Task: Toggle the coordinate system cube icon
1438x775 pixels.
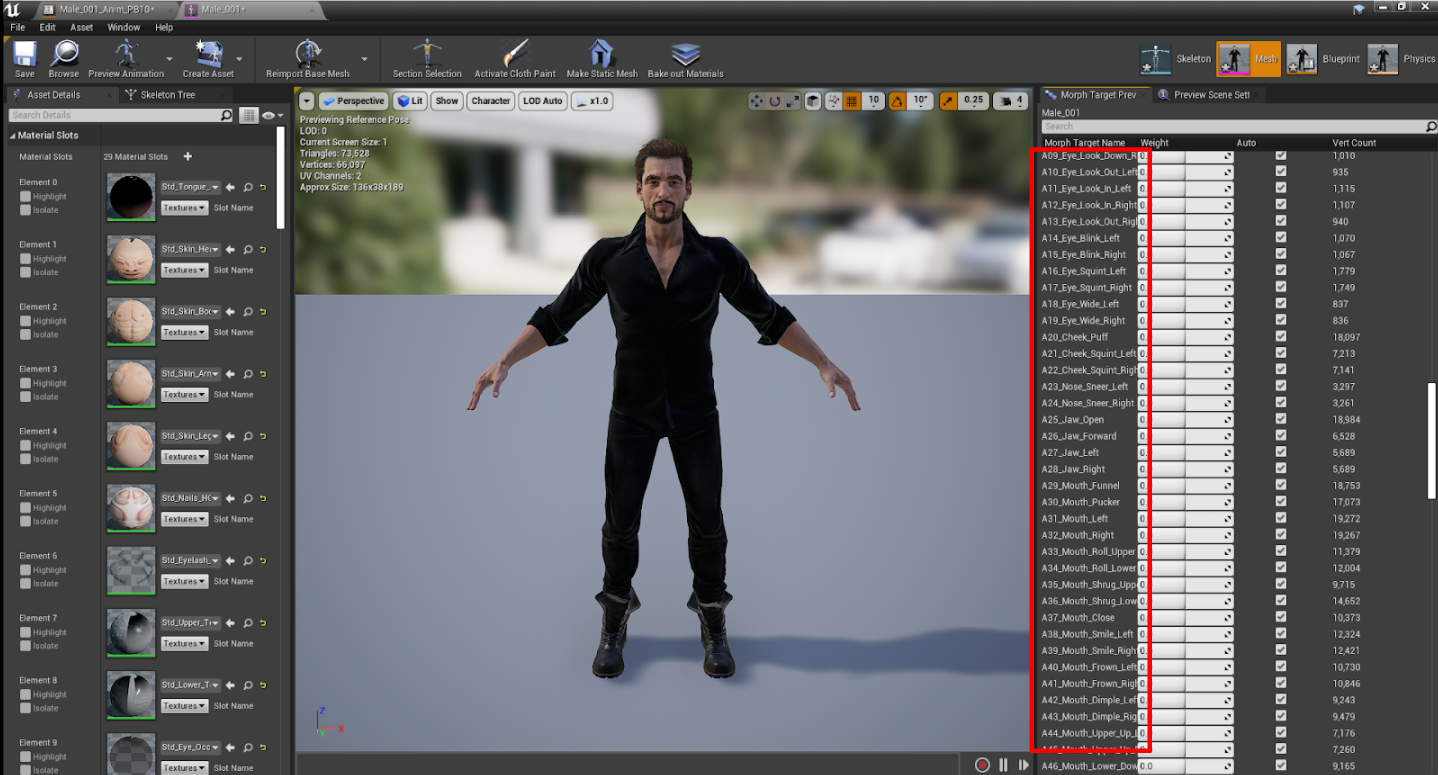Action: pyautogui.click(x=814, y=101)
